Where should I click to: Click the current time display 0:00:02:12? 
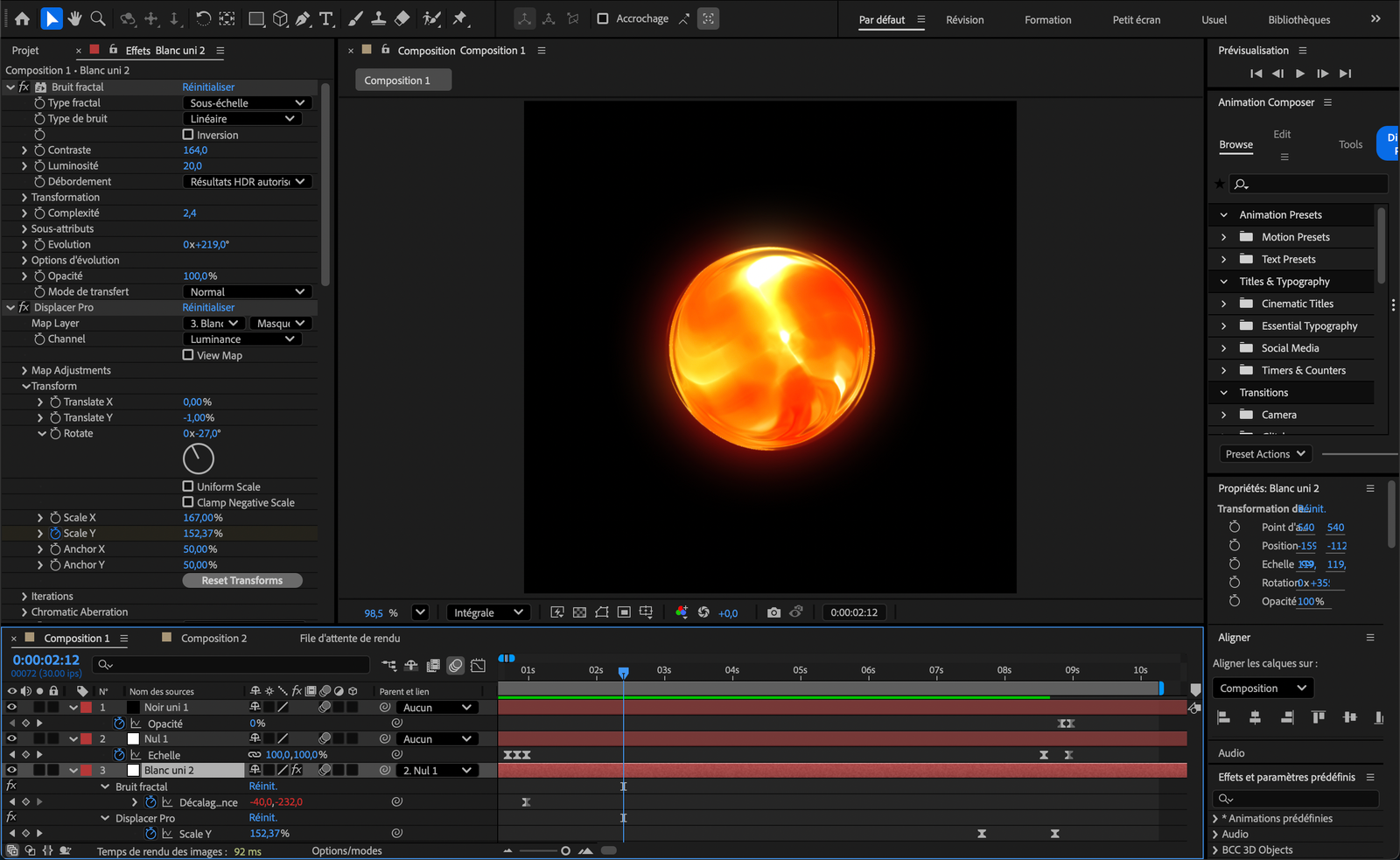pyautogui.click(x=45, y=660)
